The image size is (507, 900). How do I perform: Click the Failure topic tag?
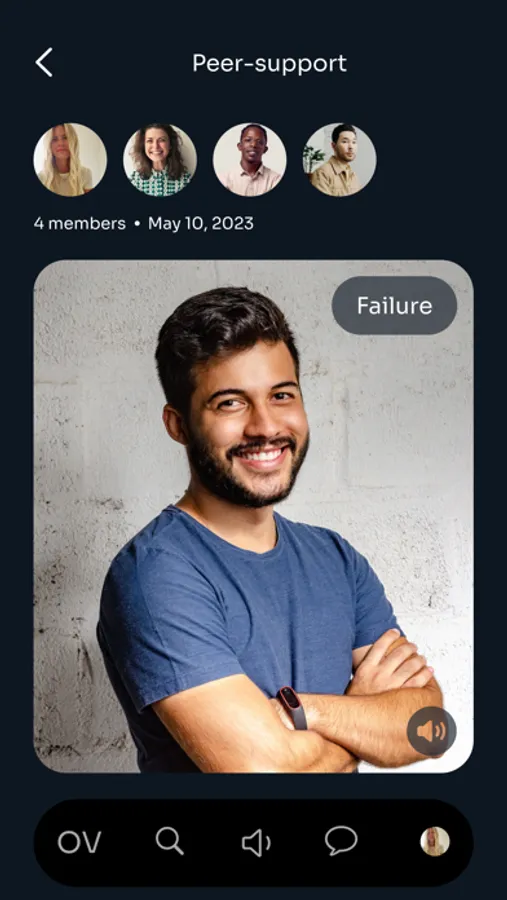point(394,305)
